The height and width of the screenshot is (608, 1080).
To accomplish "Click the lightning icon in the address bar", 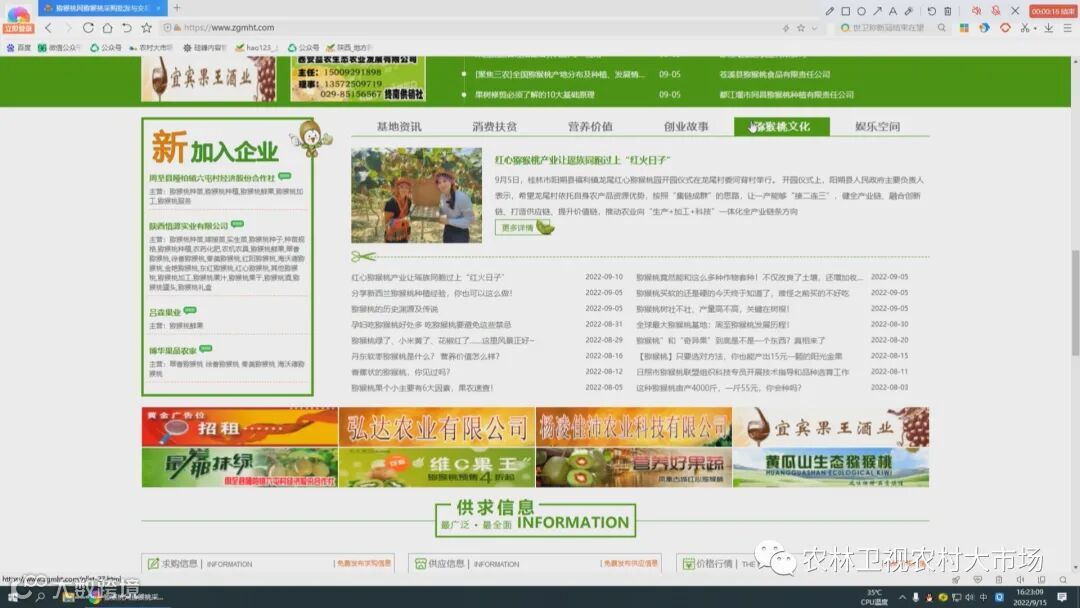I will (786, 28).
